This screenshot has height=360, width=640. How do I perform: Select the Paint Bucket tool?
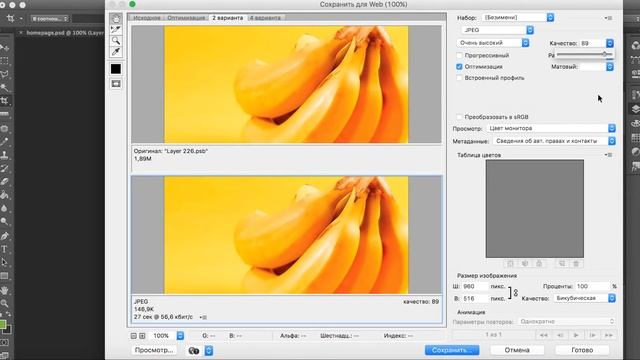pyautogui.click(x=4, y=195)
